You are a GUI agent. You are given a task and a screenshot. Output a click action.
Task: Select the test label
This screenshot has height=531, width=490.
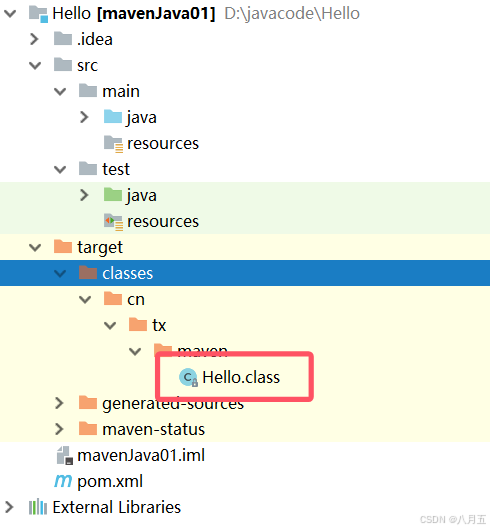coord(116,169)
